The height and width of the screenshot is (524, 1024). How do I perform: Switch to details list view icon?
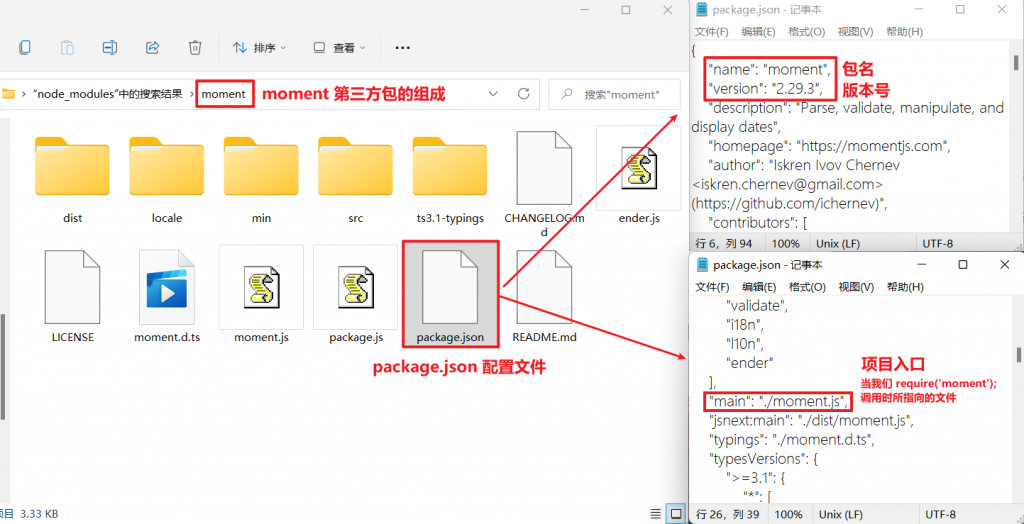pos(655,513)
